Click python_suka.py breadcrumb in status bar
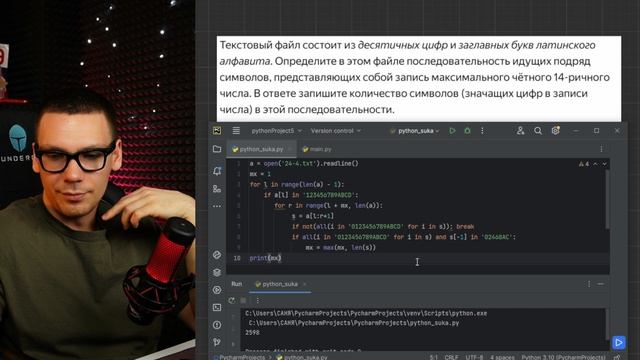 [306, 357]
